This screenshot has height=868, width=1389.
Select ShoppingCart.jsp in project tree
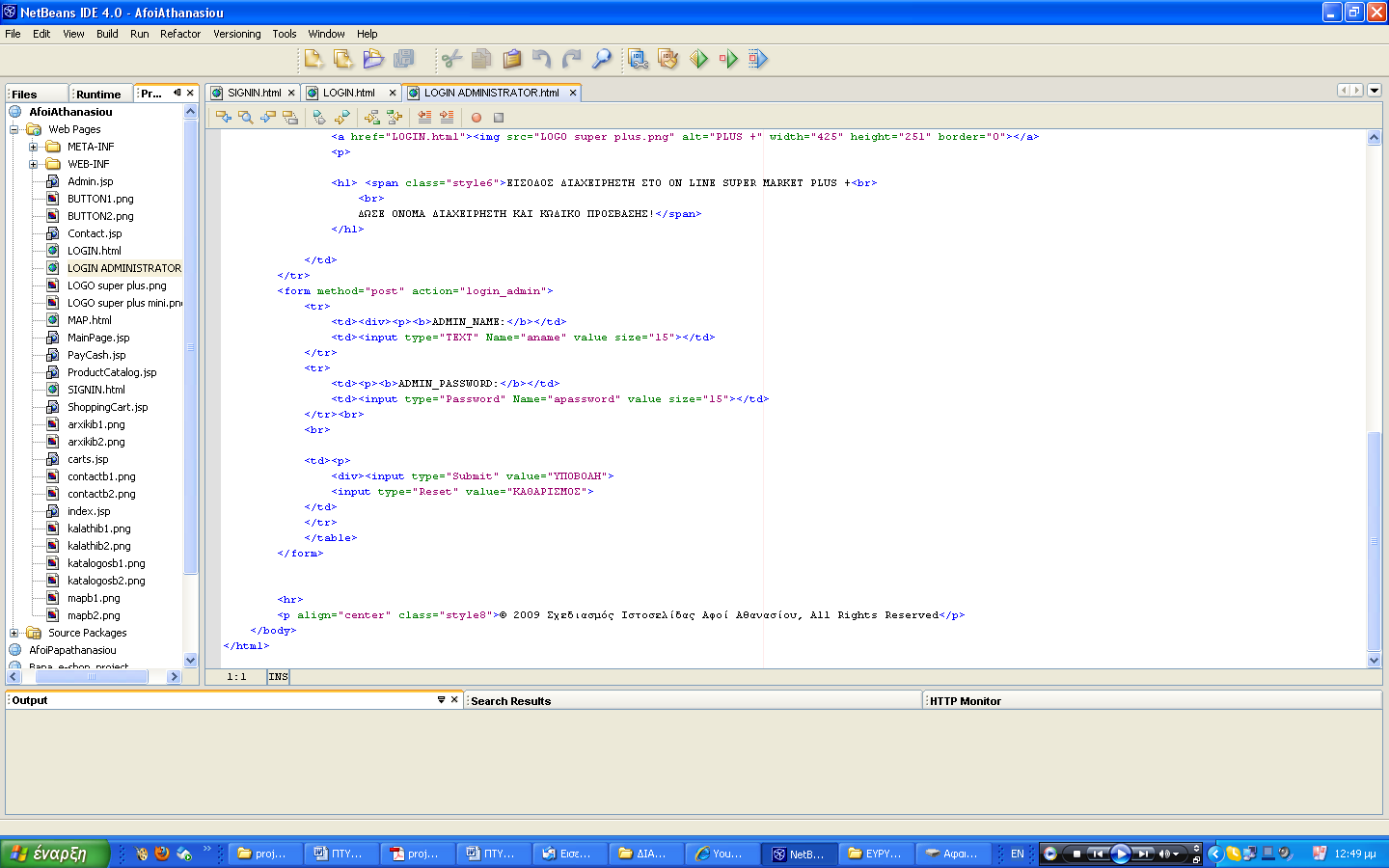click(x=107, y=407)
